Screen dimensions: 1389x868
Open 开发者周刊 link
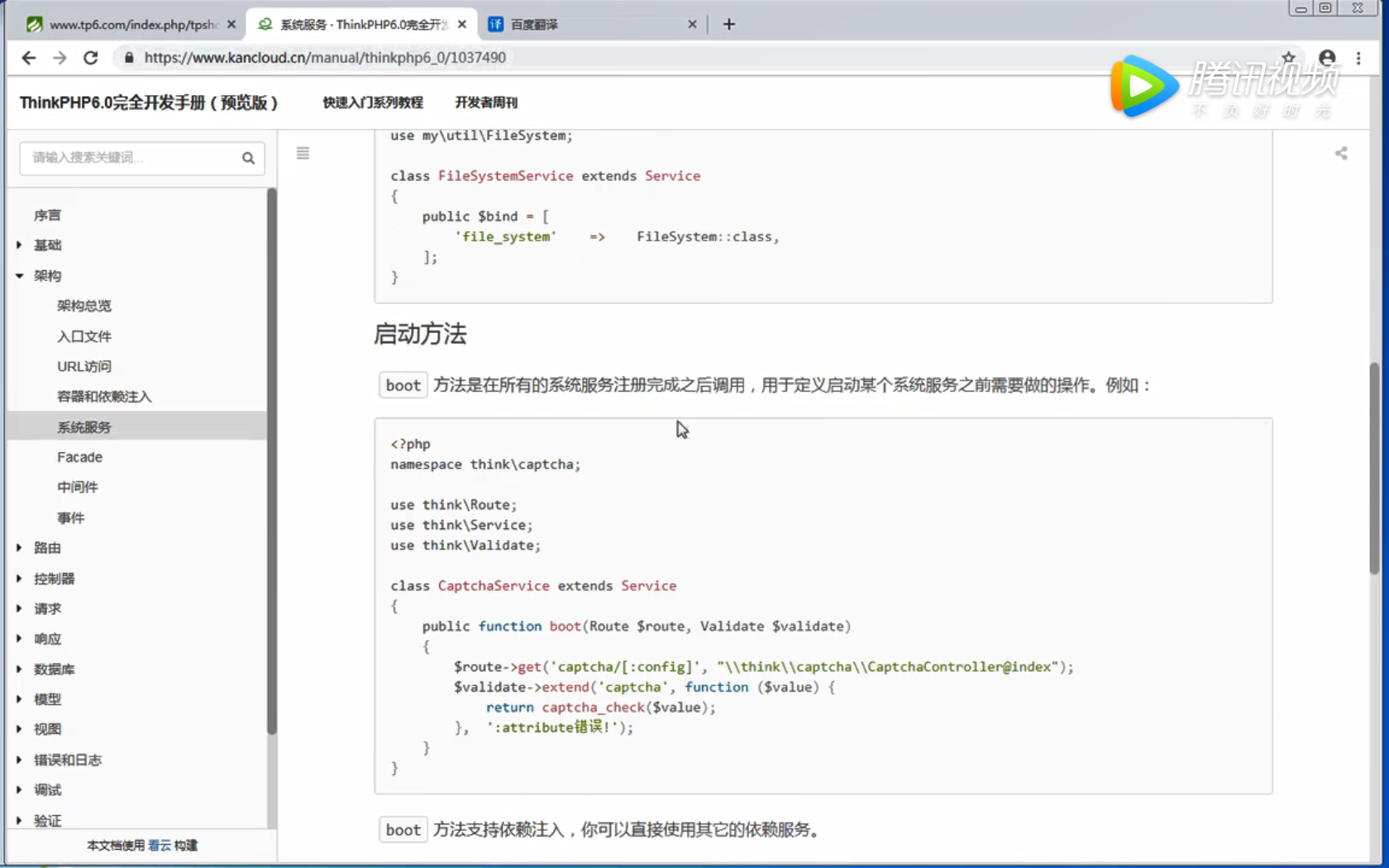point(486,103)
